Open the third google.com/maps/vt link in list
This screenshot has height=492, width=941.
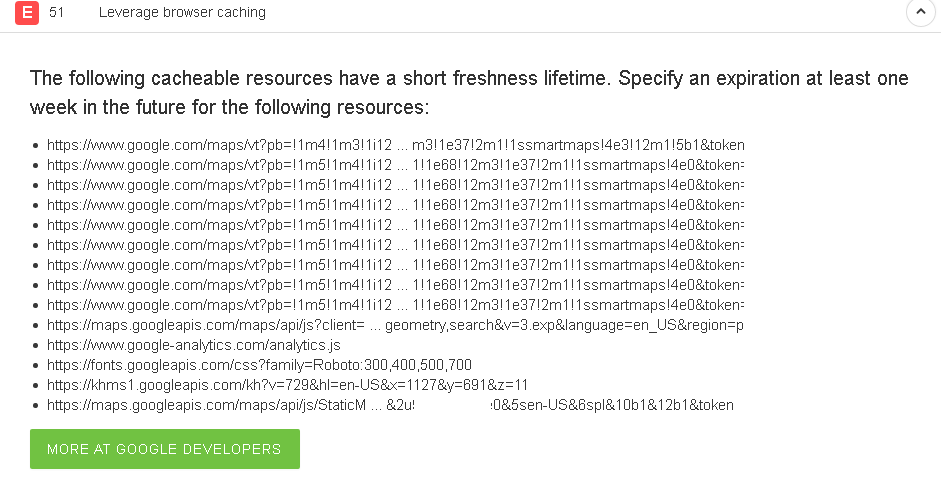(x=395, y=185)
